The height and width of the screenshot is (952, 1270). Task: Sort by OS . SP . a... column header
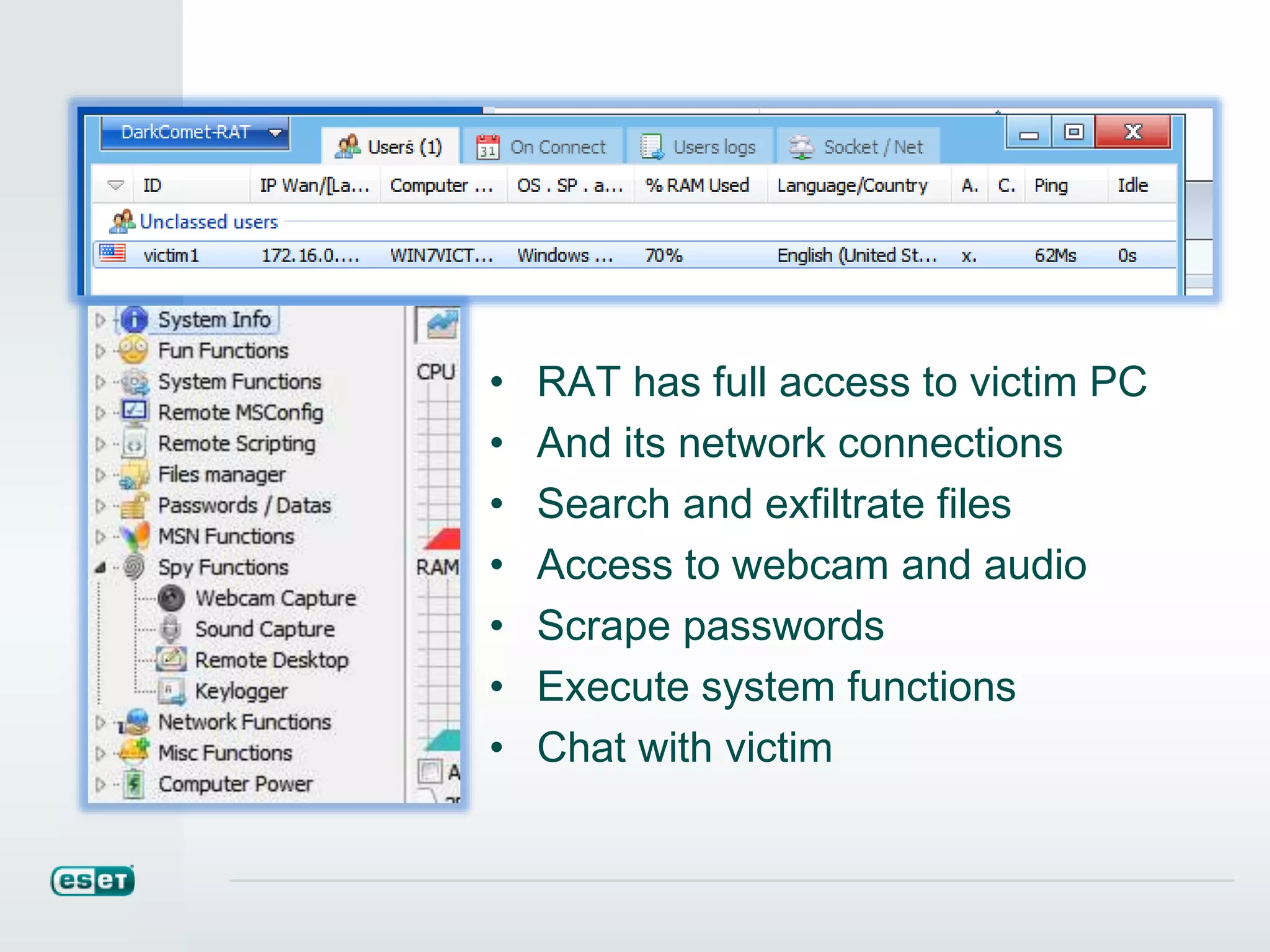pyautogui.click(x=570, y=185)
